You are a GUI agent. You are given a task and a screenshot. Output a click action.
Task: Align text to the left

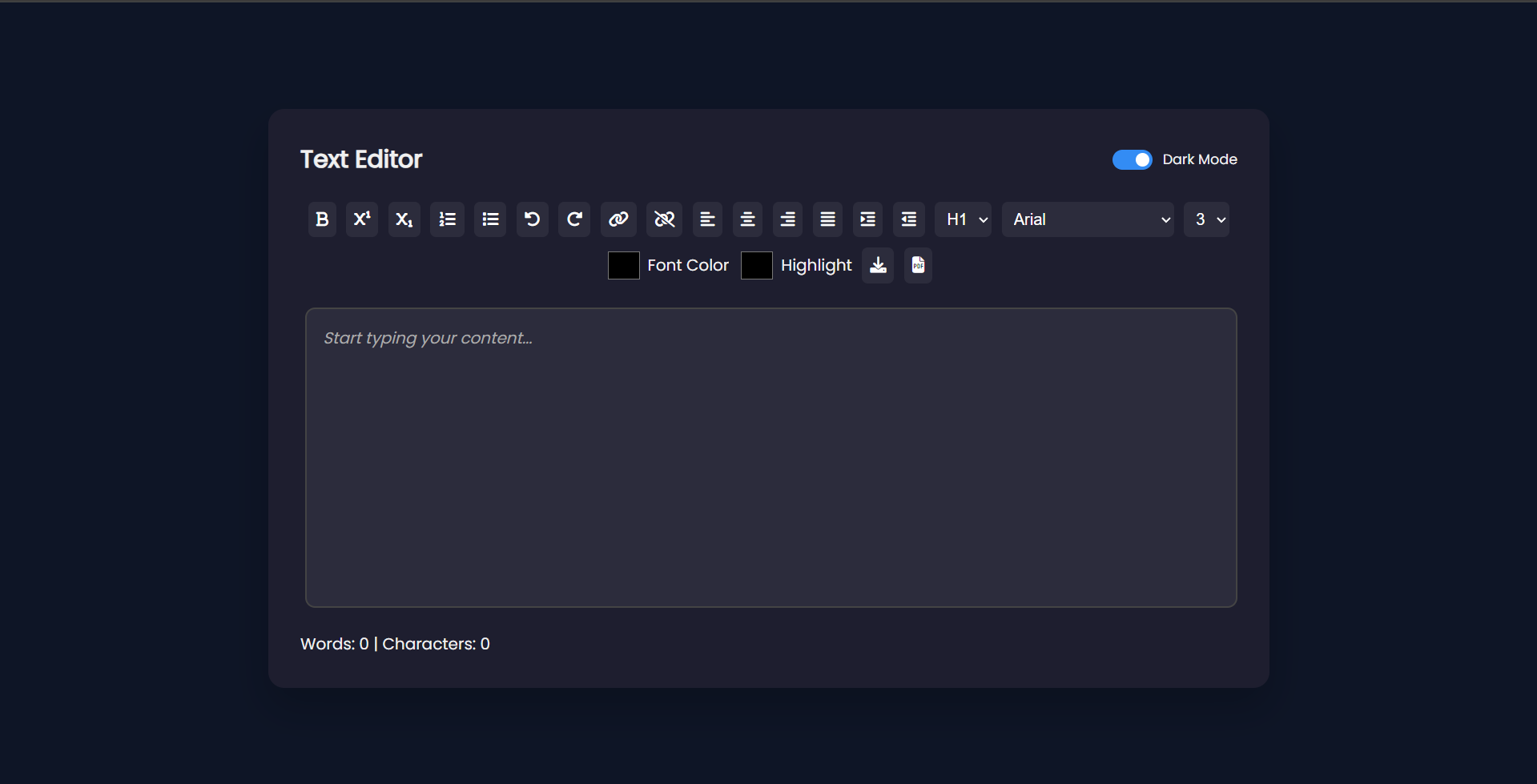tap(707, 219)
